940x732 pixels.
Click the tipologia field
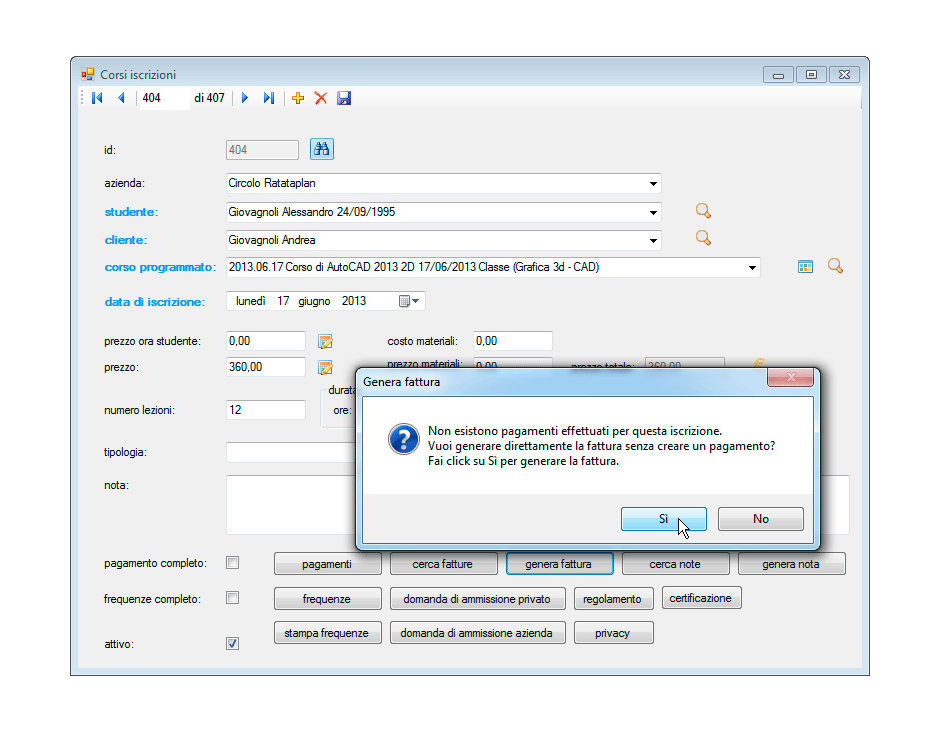(x=291, y=452)
